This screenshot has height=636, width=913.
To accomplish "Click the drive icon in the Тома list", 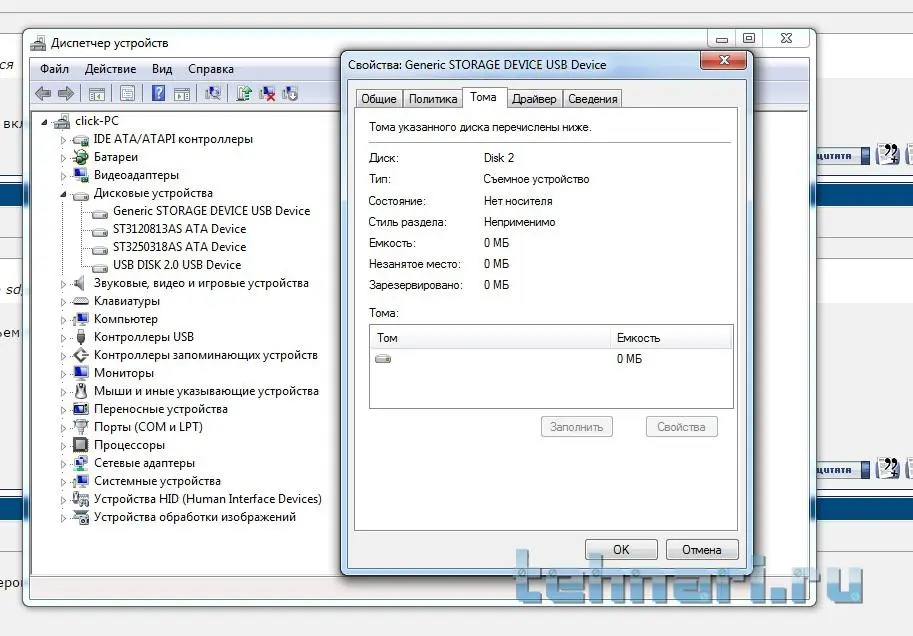I will pyautogui.click(x=383, y=359).
